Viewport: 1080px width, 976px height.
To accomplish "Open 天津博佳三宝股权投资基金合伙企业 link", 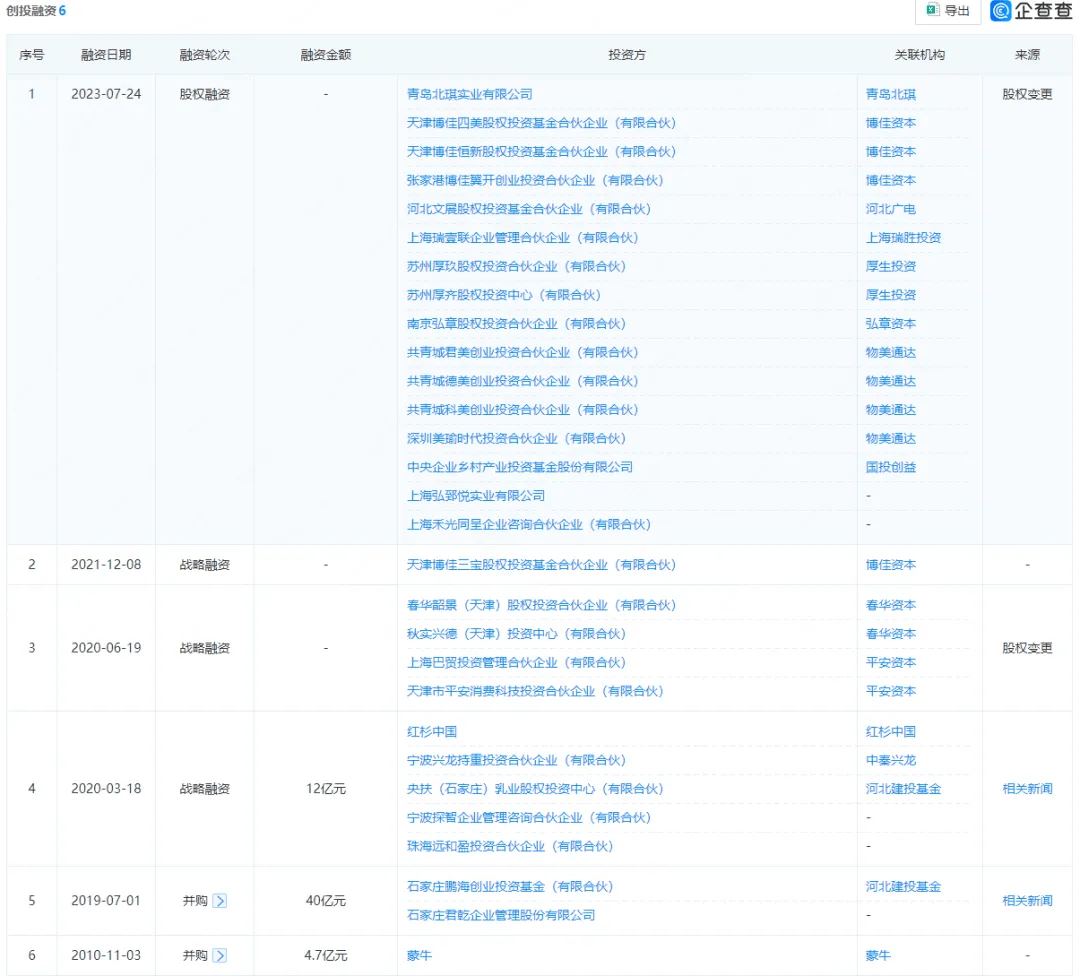I will [541, 565].
